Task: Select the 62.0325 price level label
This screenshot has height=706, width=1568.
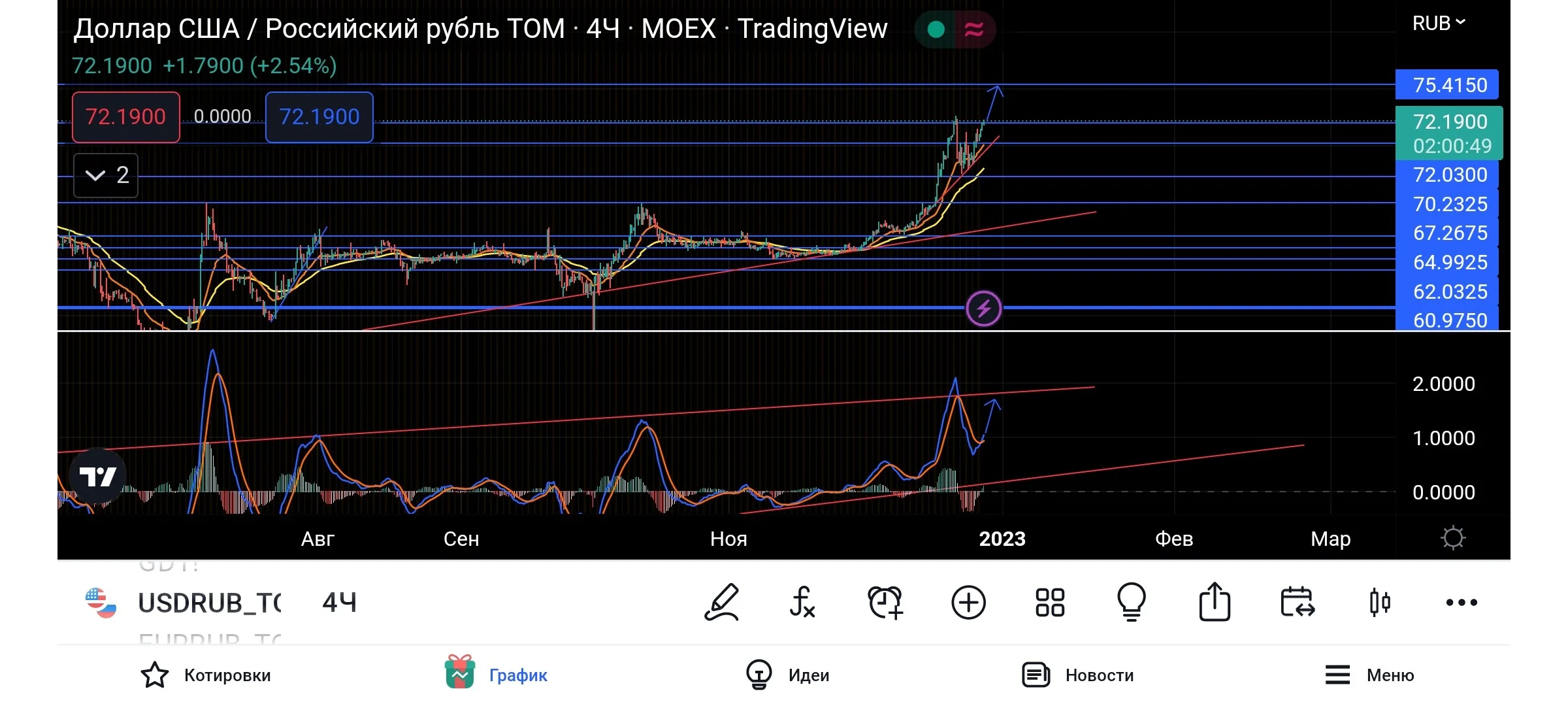Action: point(1447,292)
